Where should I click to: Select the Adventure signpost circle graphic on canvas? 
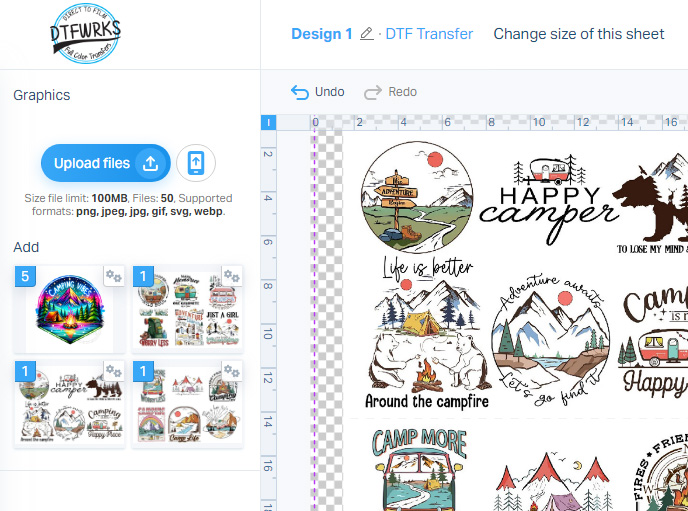417,197
